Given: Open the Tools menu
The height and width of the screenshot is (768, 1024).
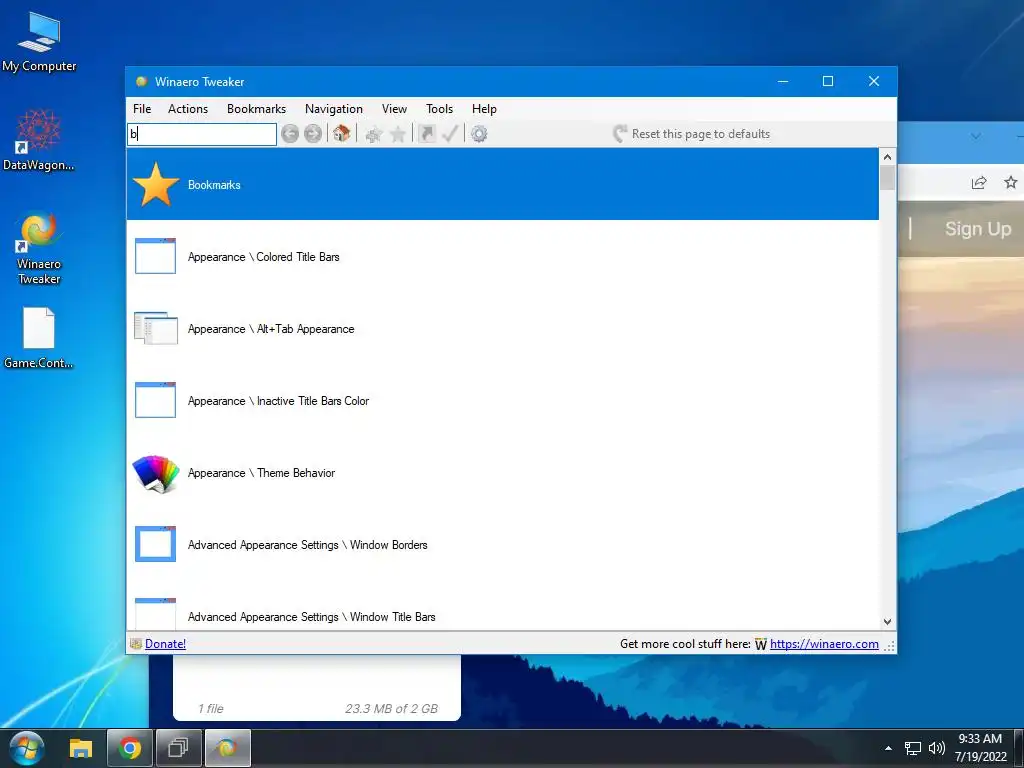Looking at the screenshot, I should point(440,109).
